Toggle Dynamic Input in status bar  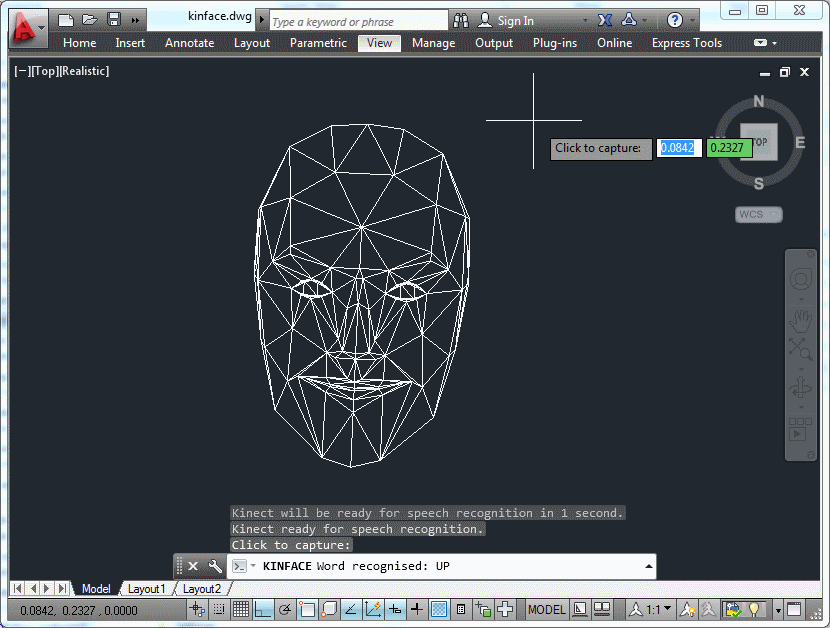(396, 609)
